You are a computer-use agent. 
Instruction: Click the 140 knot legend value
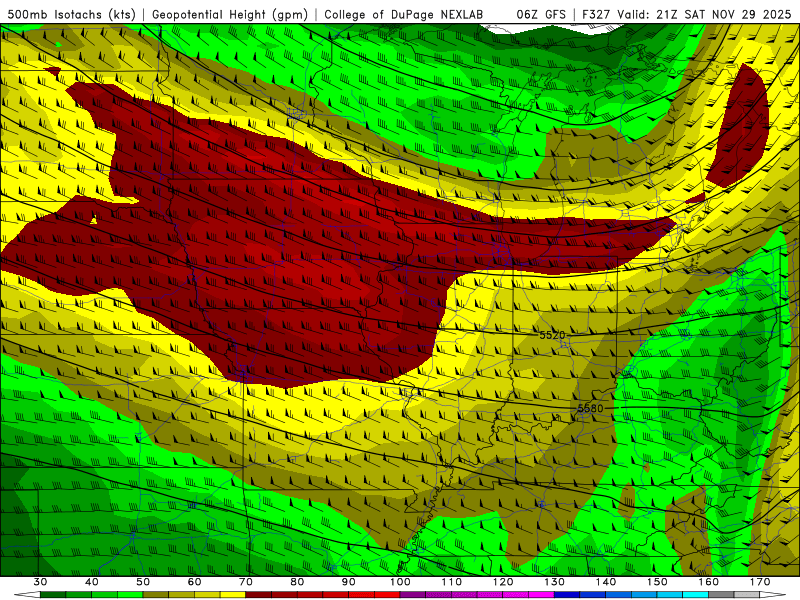click(606, 582)
